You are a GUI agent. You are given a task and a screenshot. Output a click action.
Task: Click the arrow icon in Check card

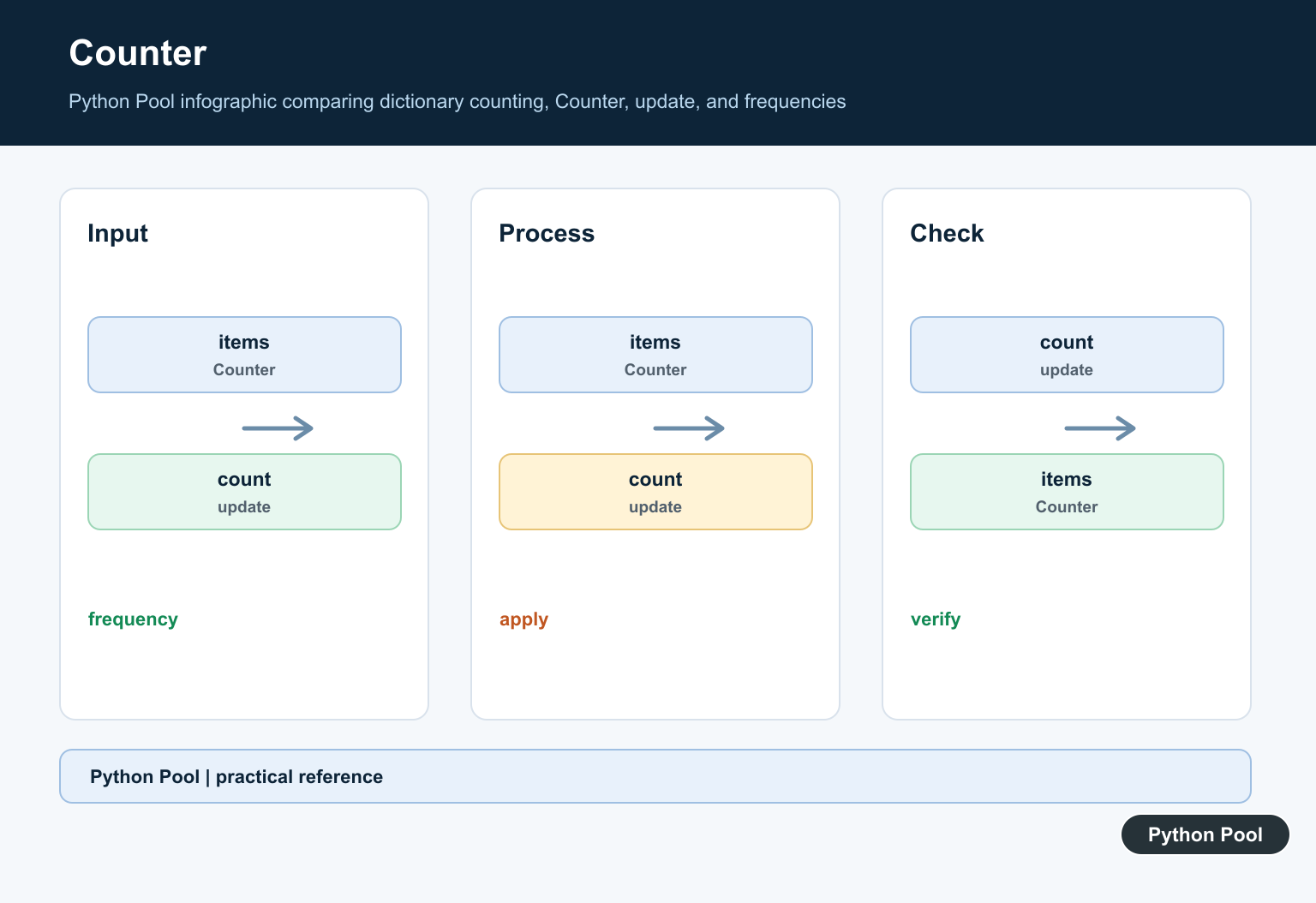[1100, 428]
